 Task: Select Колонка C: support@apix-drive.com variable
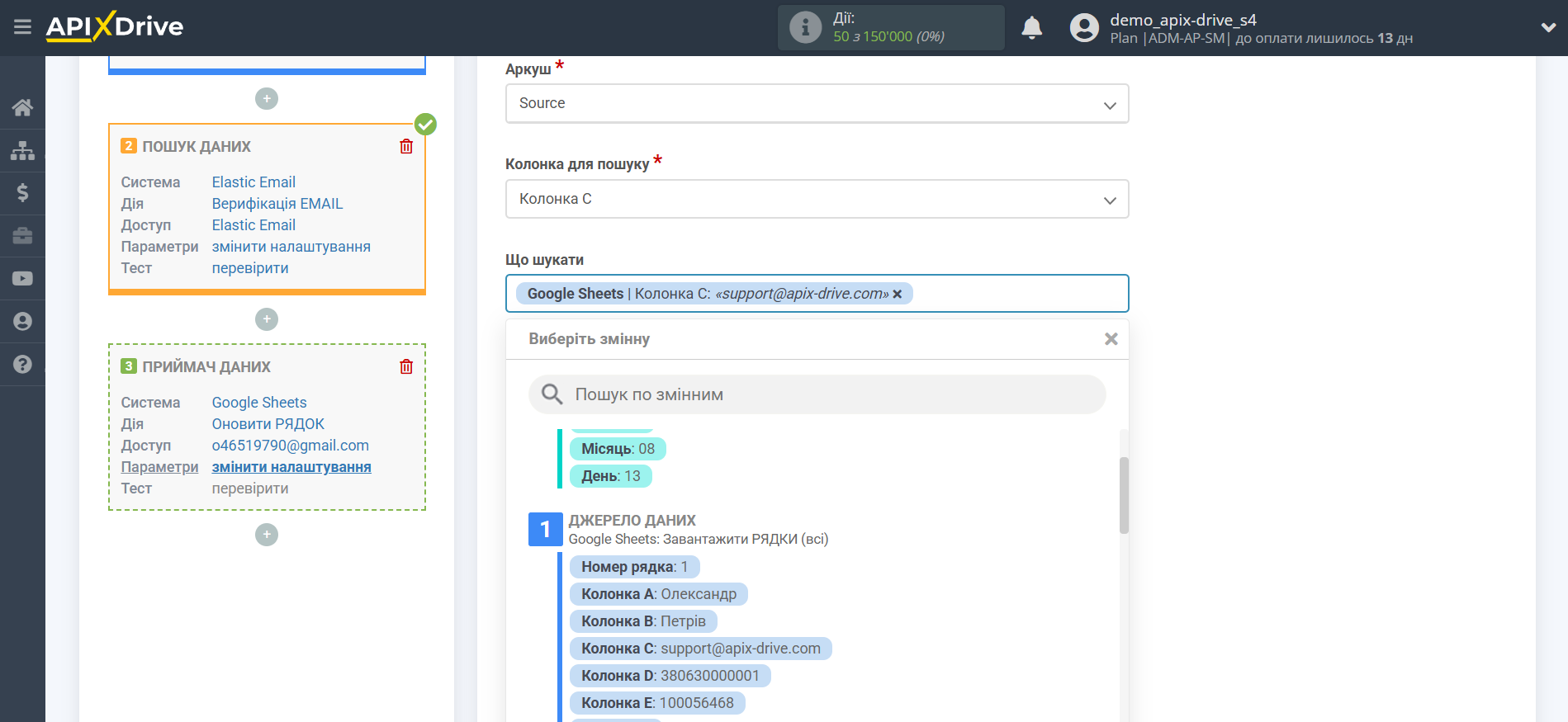(701, 649)
